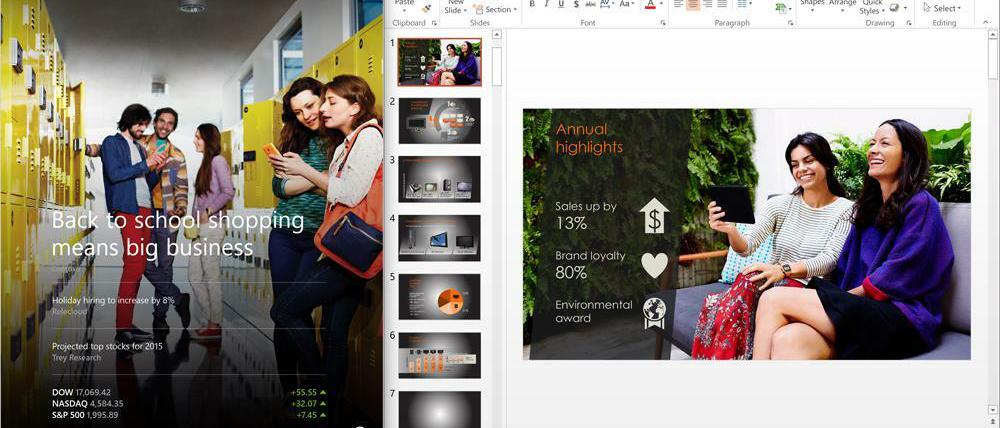
Task: Open the Clipboard group dialog launcher
Action: (434, 23)
